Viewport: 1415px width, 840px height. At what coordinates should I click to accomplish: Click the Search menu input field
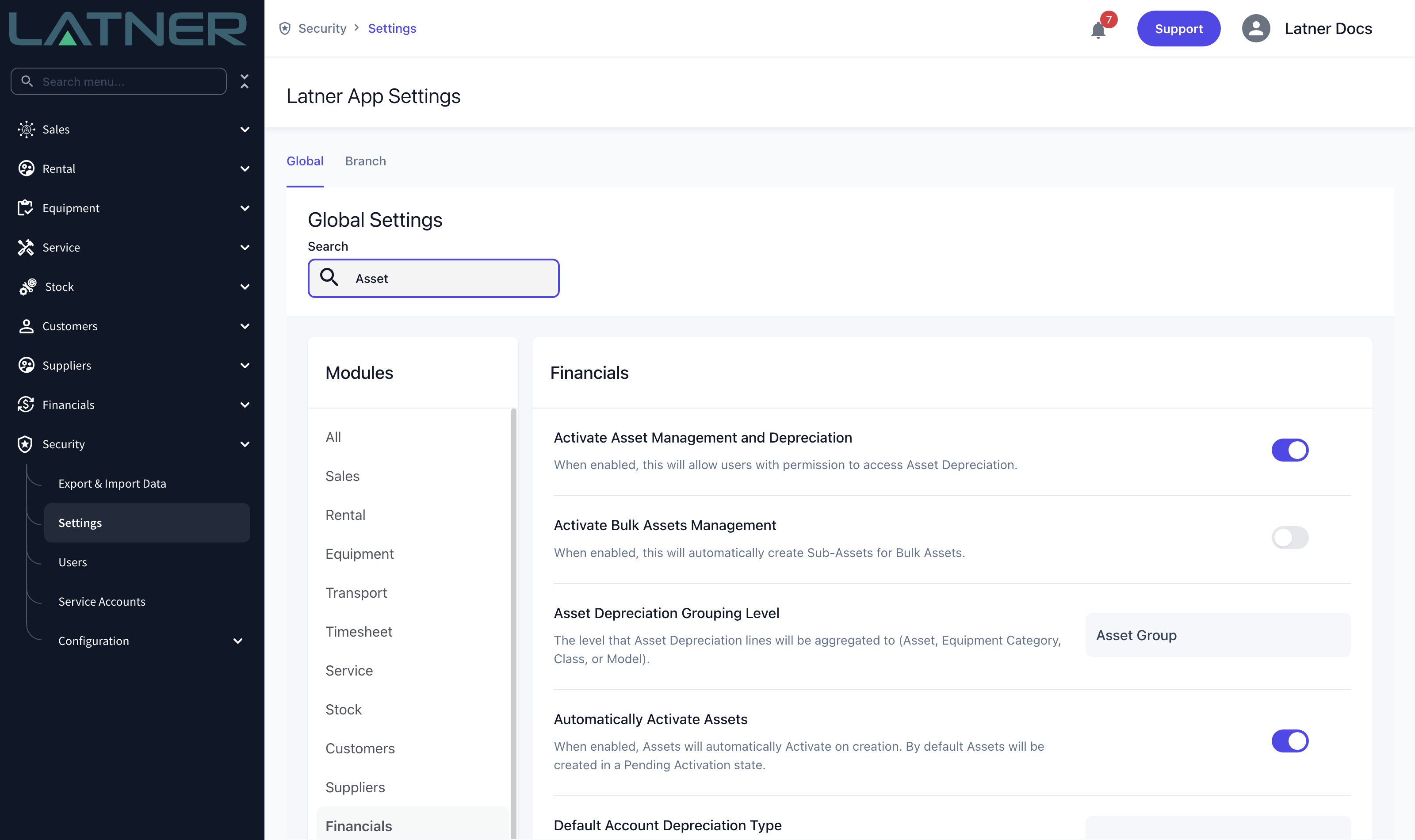119,81
